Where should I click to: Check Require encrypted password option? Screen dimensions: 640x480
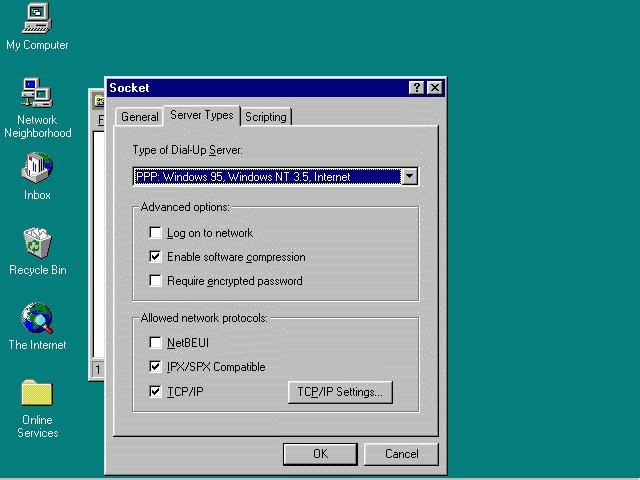155,281
